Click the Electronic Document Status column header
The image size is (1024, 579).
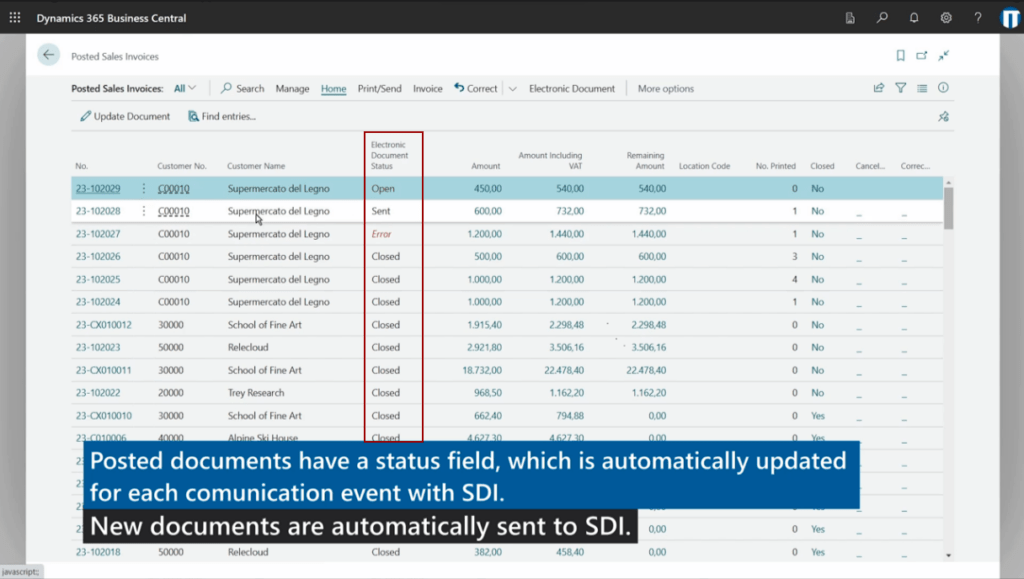click(x=389, y=155)
